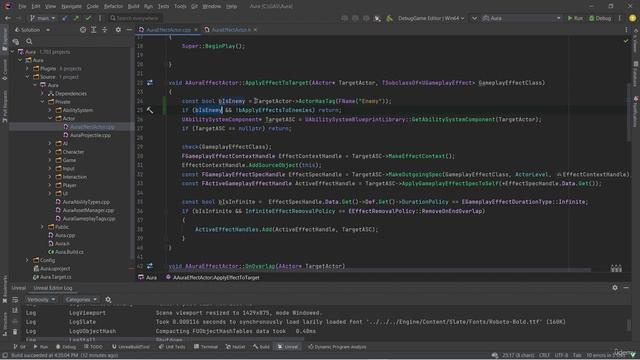640x360 pixels.
Task: Open the Verbosity filter dropdown
Action: tap(41, 300)
